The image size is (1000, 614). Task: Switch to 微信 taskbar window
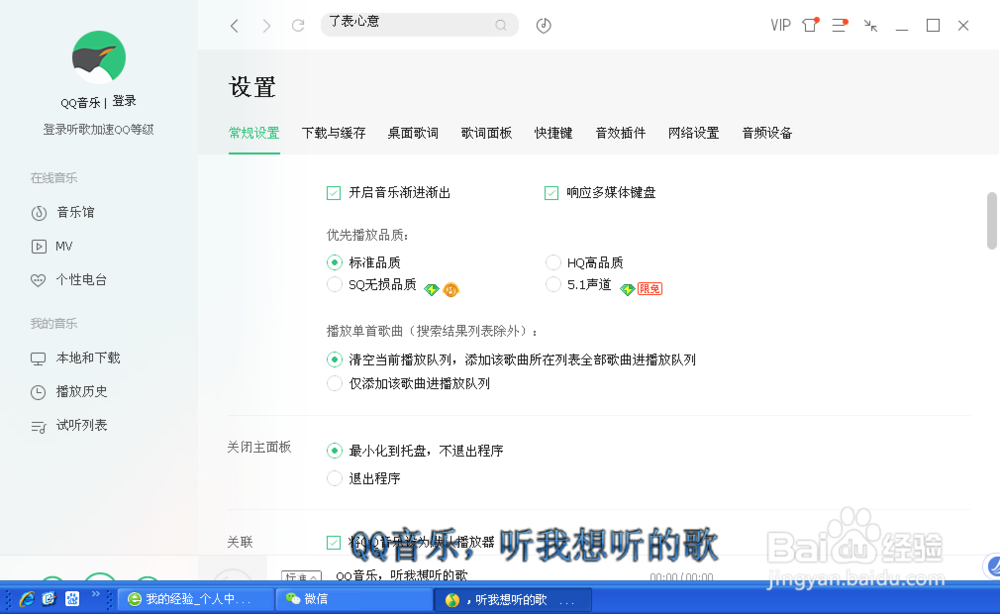click(x=354, y=599)
